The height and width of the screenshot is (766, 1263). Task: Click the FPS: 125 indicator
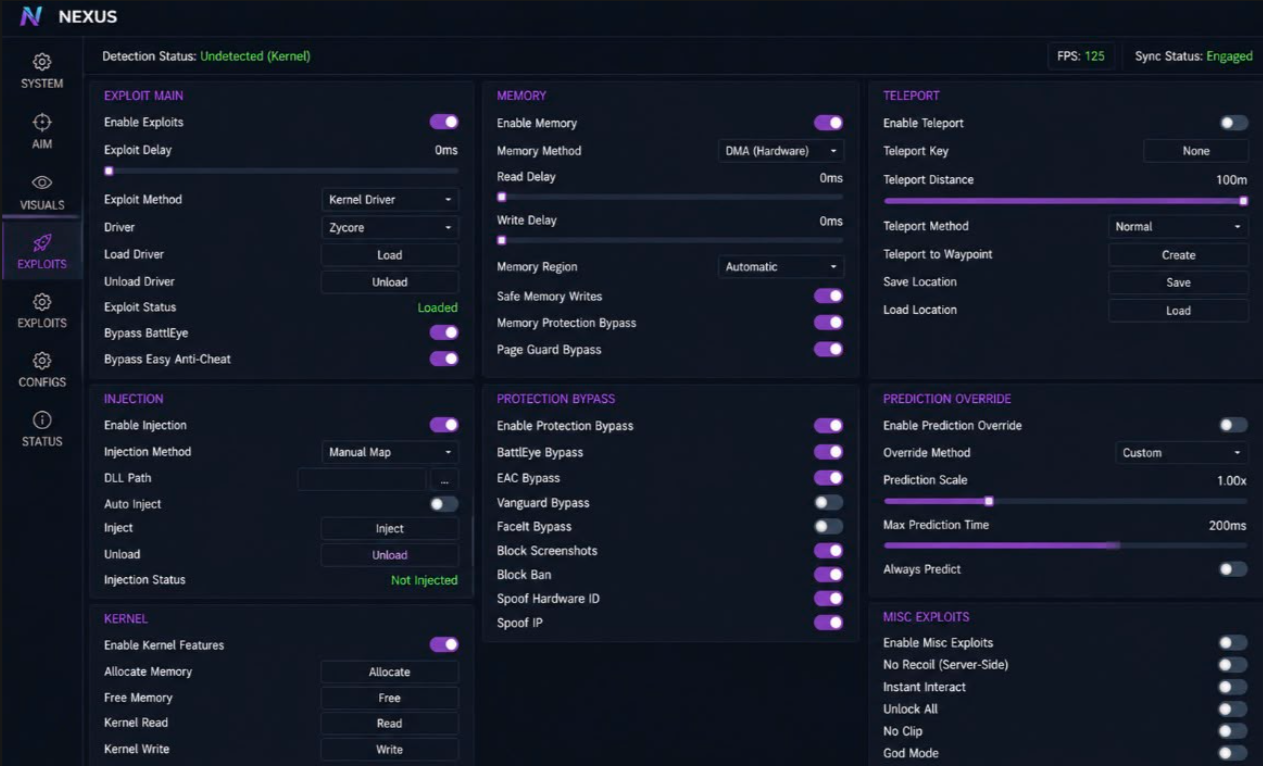[1081, 56]
